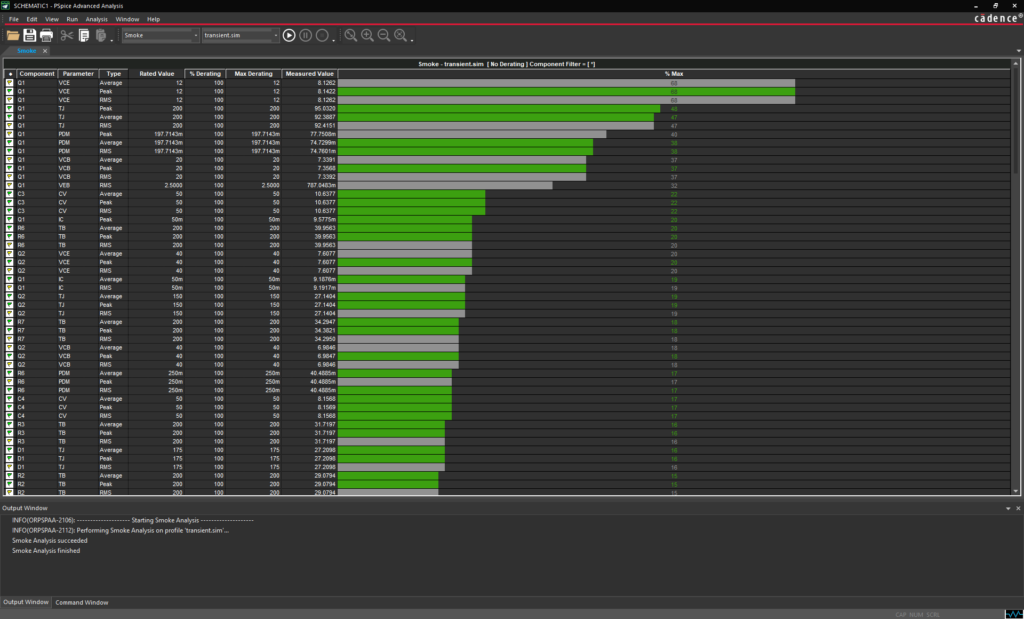Viewport: 1024px width, 619px height.
Task: Click the flag icon for Q1 VEB RMS
Action: (x=10, y=185)
